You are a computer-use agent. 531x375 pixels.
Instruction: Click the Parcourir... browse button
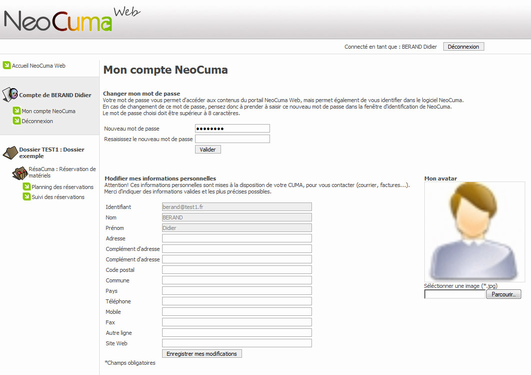pyautogui.click(x=504, y=294)
